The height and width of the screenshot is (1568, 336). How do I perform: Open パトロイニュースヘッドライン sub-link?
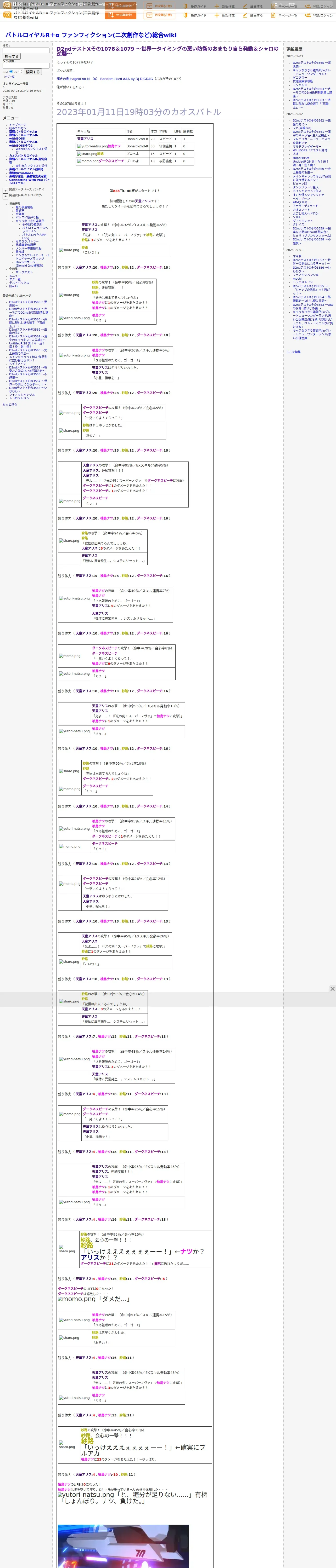(35, 229)
